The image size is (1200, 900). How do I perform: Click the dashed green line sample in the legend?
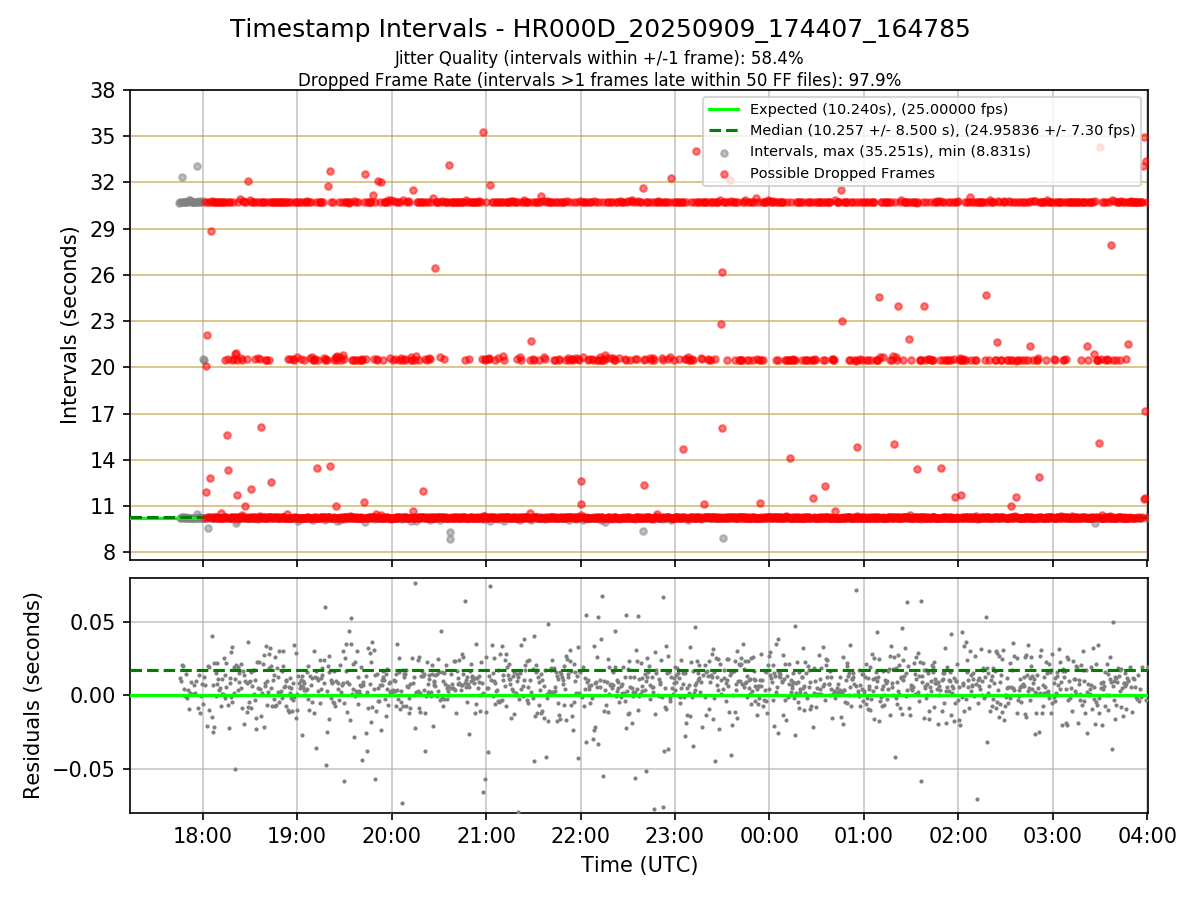click(725, 130)
